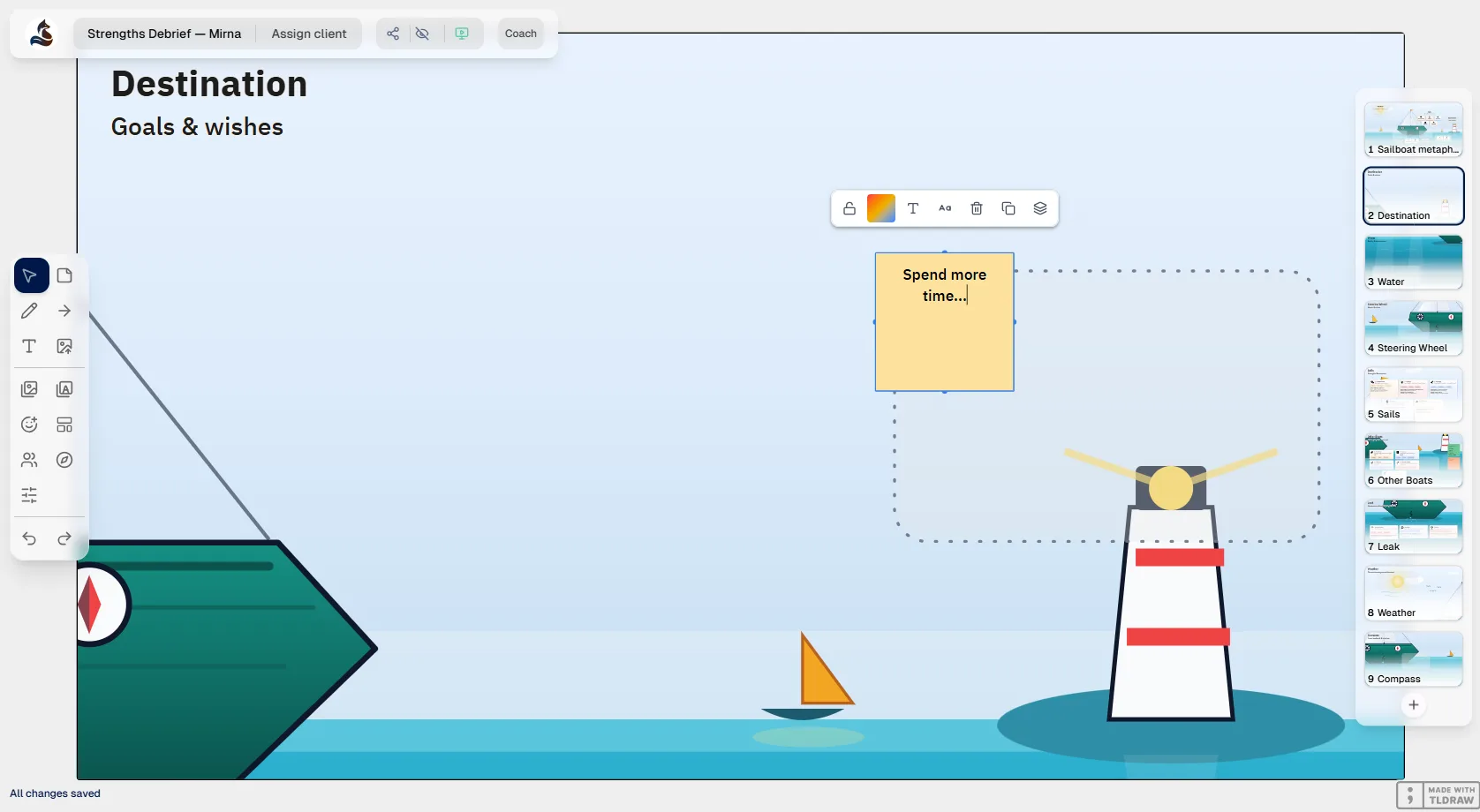Open the Weather slide
This screenshot has width=1480, height=812.
tap(1414, 593)
